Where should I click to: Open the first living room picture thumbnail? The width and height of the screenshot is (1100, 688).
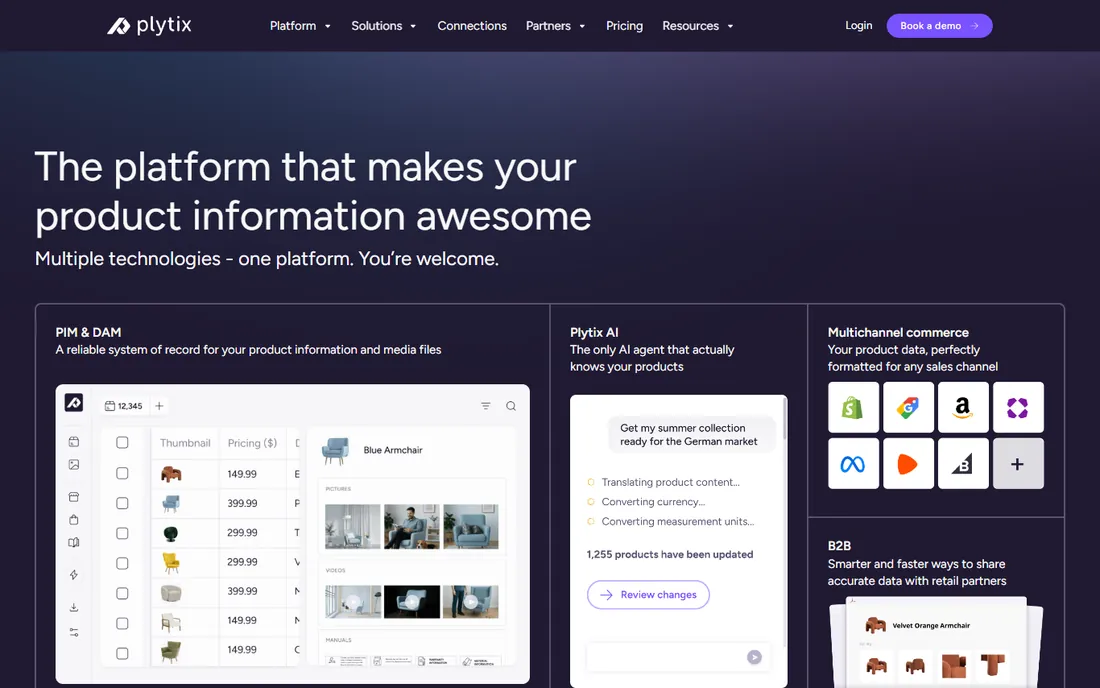353,526
